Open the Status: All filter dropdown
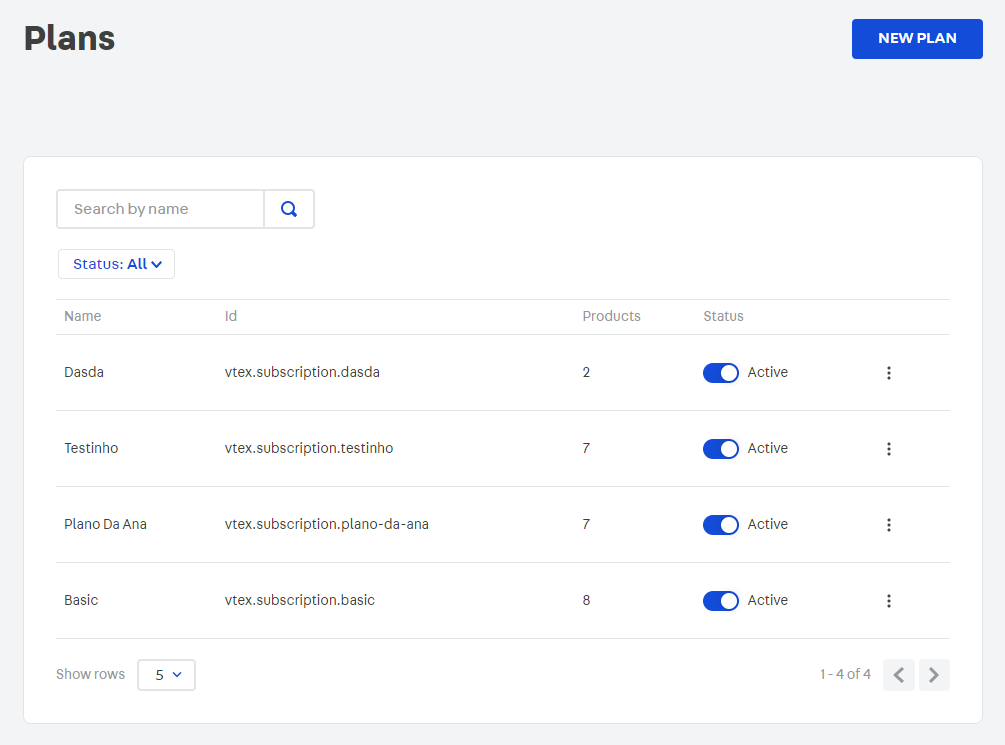This screenshot has width=1005, height=745. (x=116, y=263)
